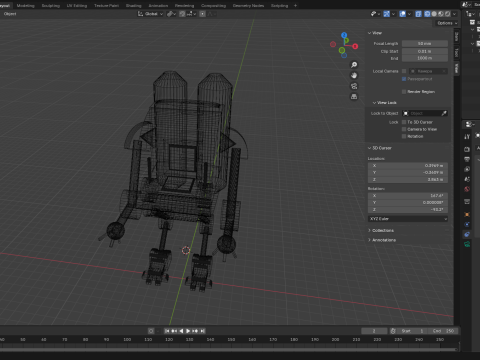Open gizmo options dropdown arrow
The image size is (480, 360).
tap(393, 14)
